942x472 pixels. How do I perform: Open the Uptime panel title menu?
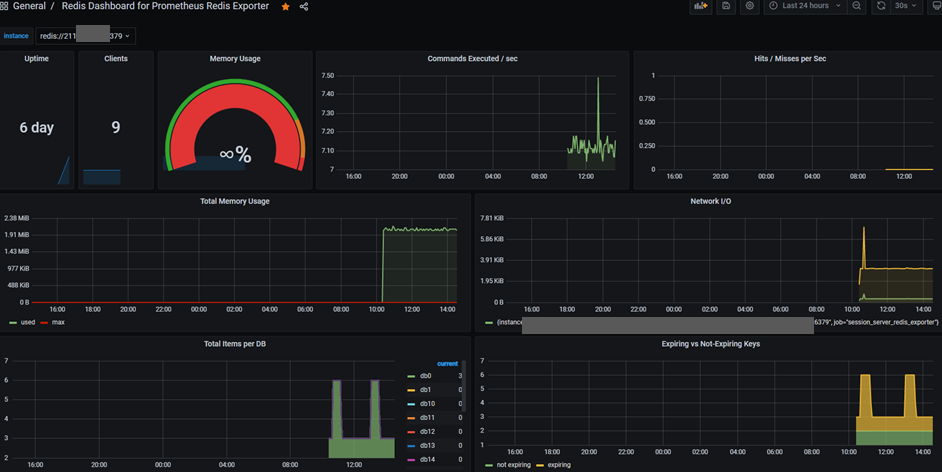click(37, 59)
